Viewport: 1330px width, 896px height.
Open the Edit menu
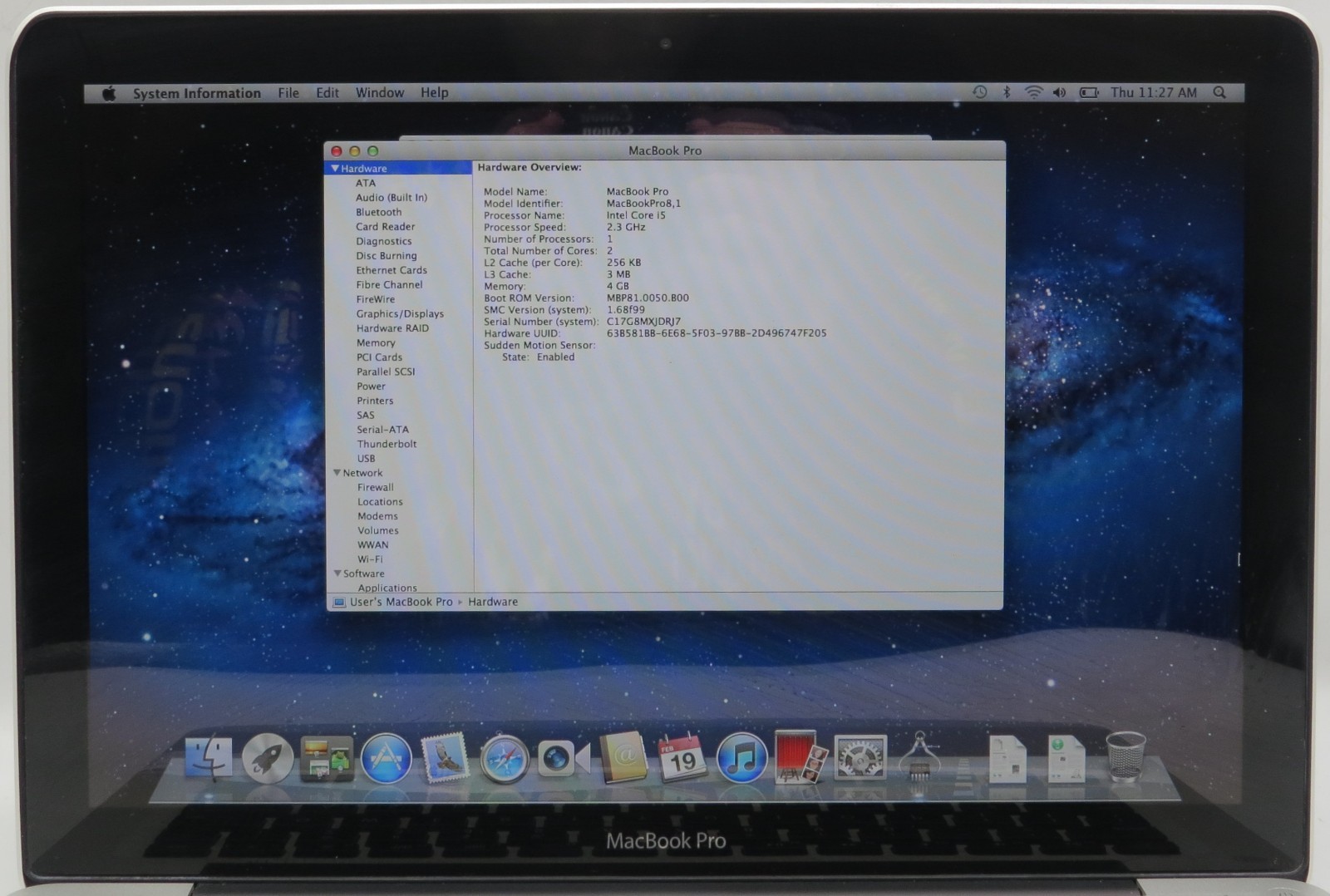click(328, 93)
